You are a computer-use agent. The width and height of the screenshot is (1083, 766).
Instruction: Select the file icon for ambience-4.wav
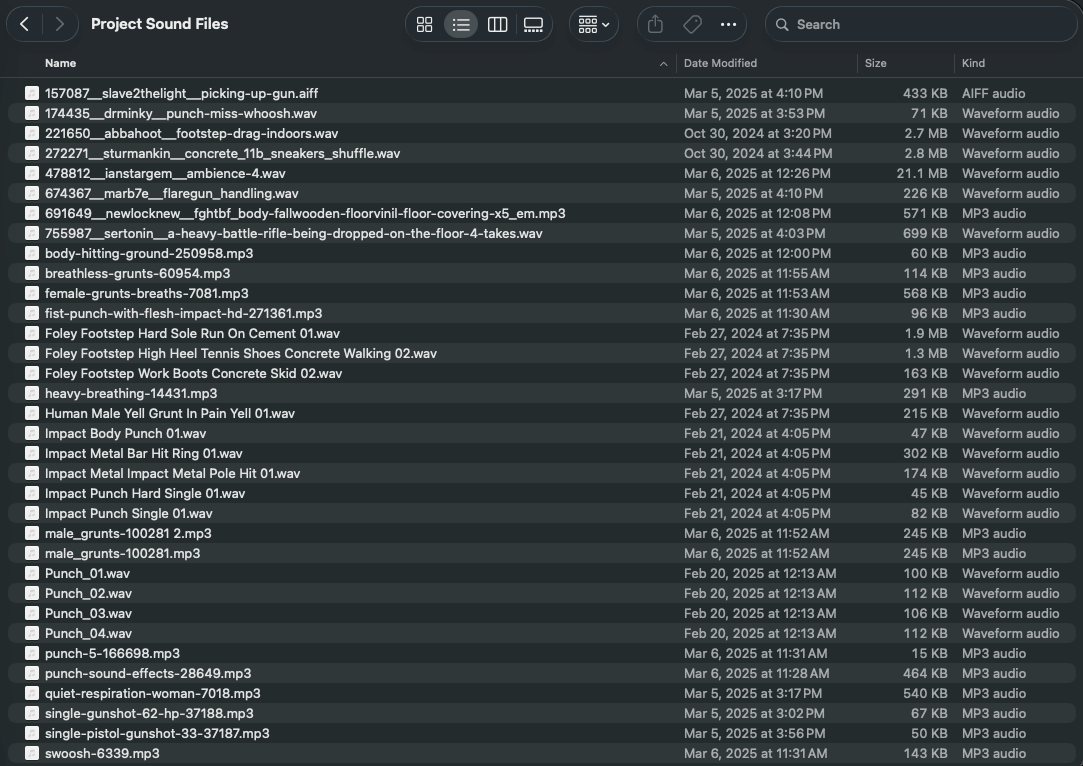32,173
